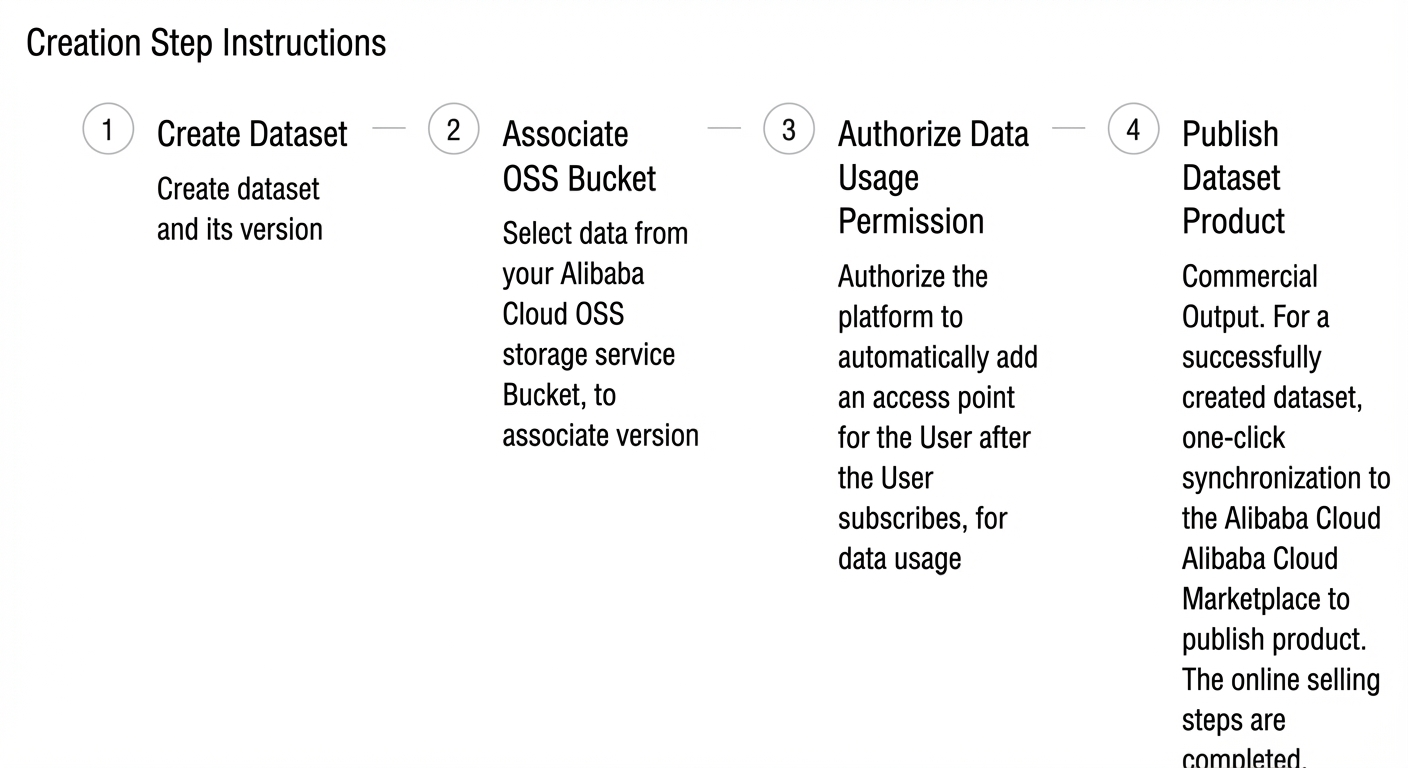Image resolution: width=1408 pixels, height=768 pixels.
Task: Click the connector line between steps 3 and 4
Action: 1069,128
